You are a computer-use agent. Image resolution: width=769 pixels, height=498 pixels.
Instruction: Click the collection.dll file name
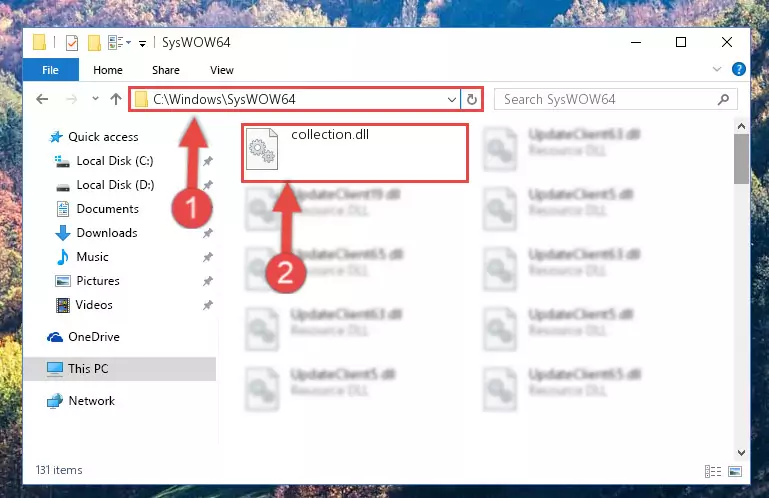[x=330, y=134]
